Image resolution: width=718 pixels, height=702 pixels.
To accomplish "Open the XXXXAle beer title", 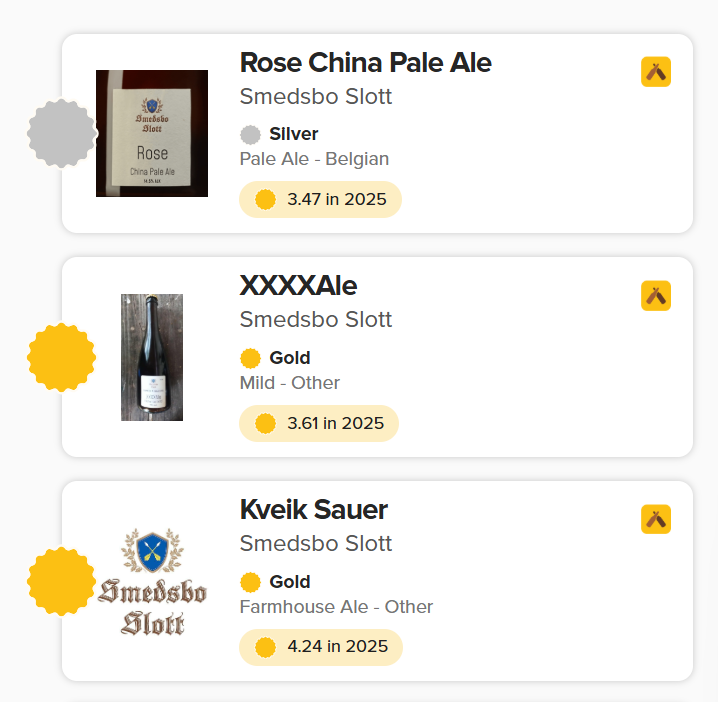I will pos(298,286).
